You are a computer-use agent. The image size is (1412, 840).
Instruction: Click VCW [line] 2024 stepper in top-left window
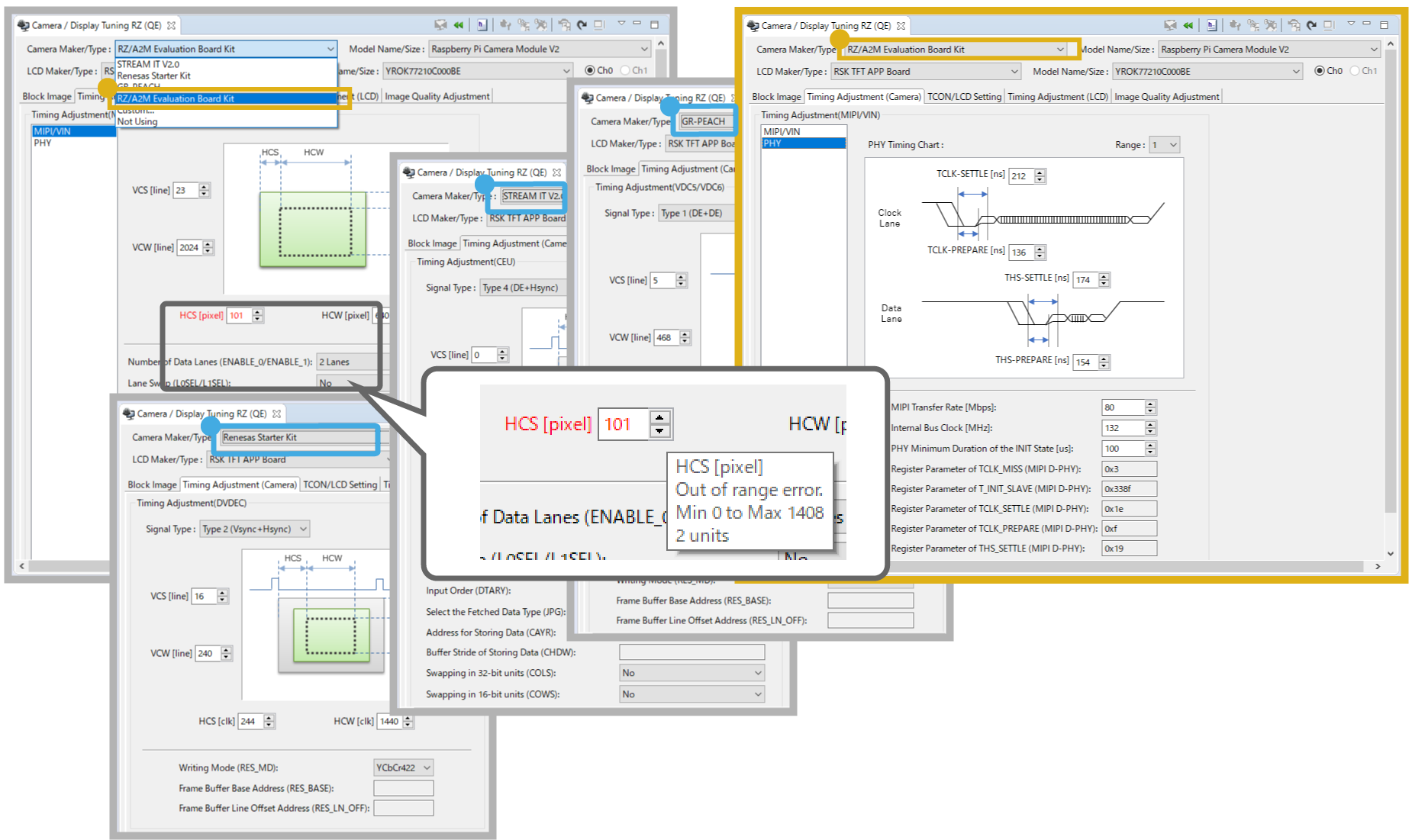208,247
